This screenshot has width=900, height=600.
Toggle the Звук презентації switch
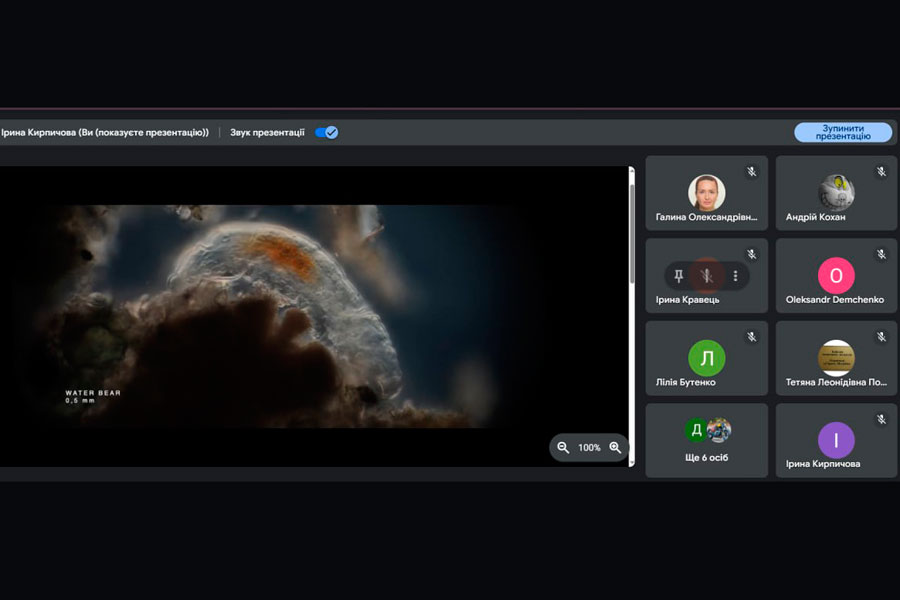point(327,132)
